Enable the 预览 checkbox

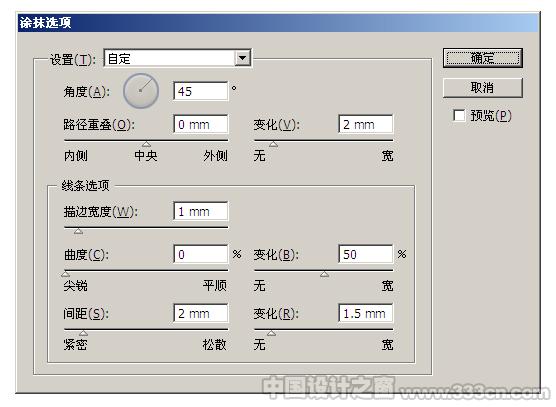(459, 116)
